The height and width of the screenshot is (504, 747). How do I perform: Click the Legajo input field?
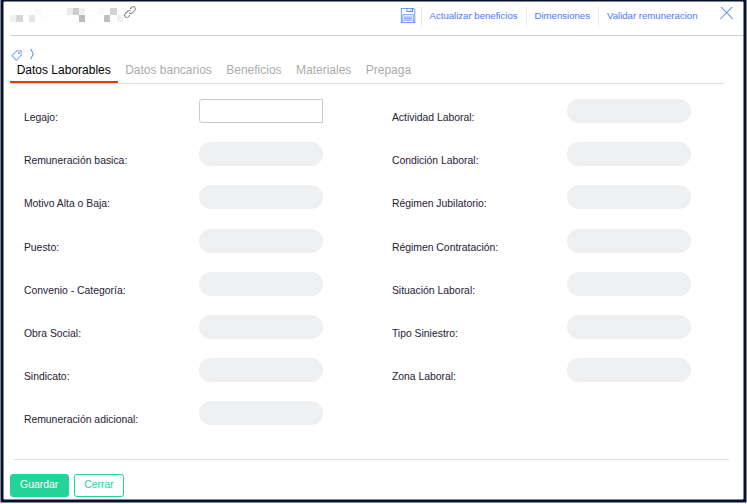[x=261, y=111]
